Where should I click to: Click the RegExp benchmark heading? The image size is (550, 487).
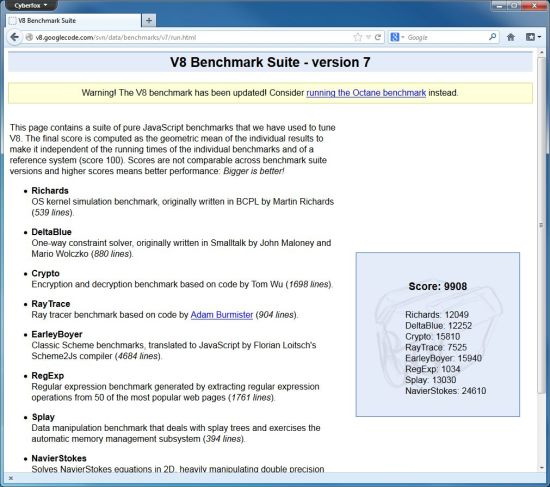point(48,376)
